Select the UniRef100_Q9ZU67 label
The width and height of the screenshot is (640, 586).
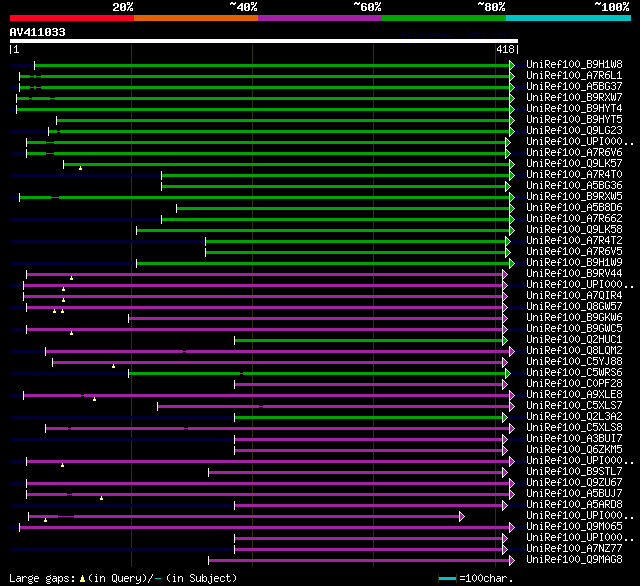(574, 483)
